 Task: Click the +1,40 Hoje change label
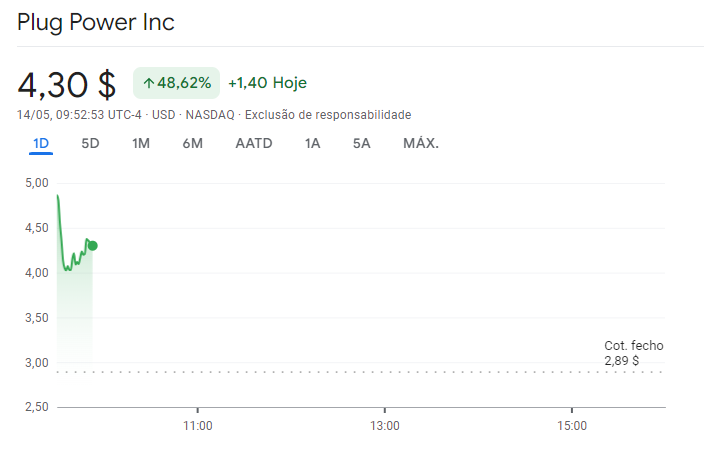[x=268, y=83]
